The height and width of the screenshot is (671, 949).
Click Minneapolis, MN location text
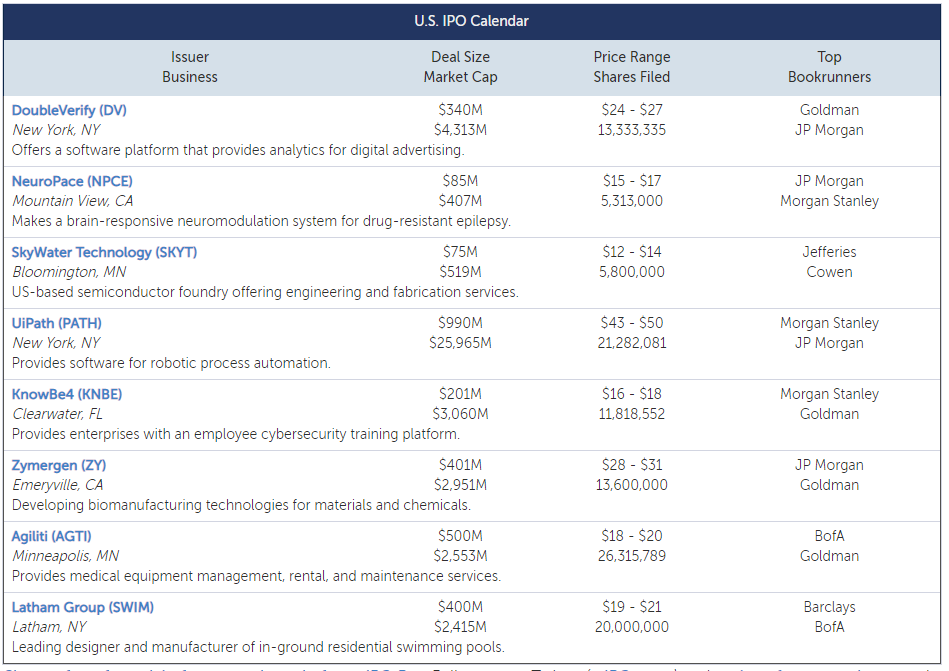point(66,556)
